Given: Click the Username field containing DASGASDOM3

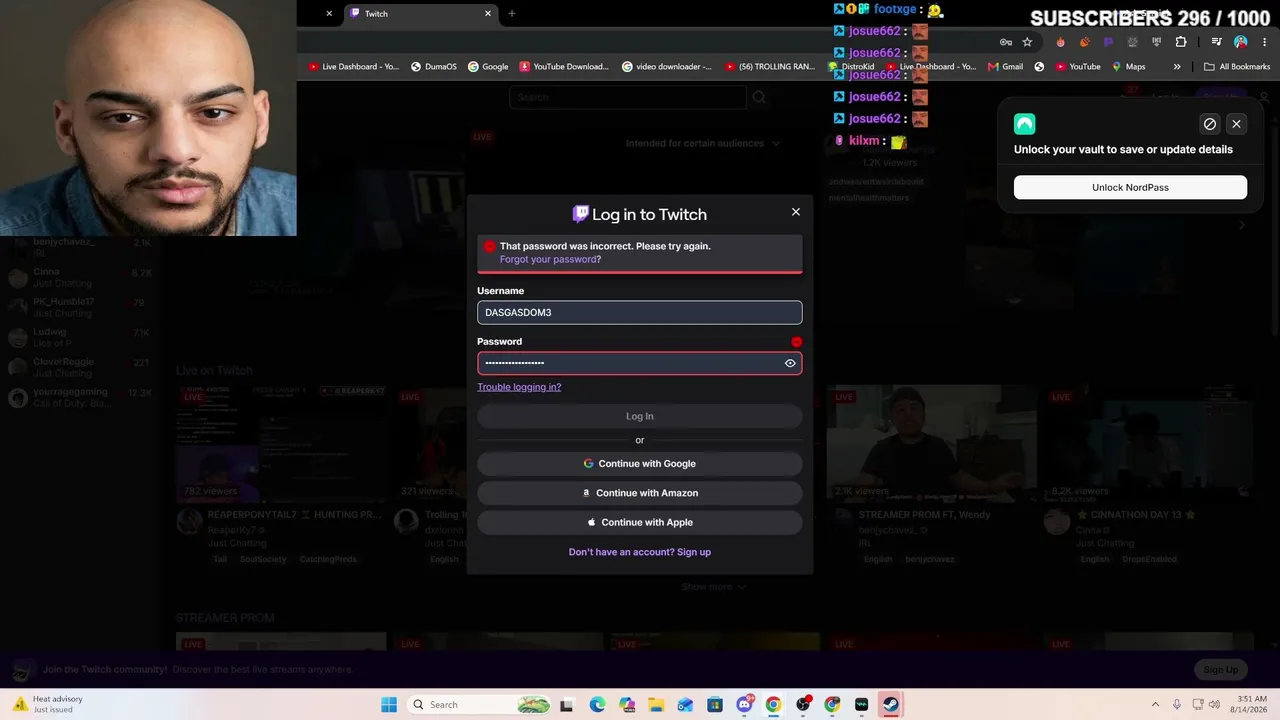Looking at the screenshot, I should (640, 313).
